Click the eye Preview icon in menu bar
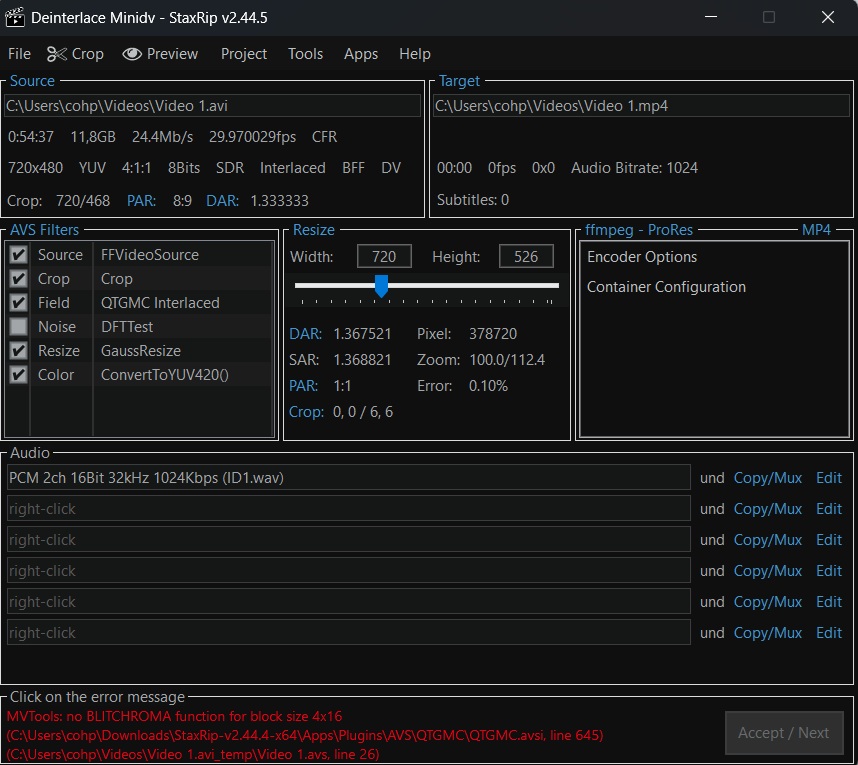 click(132, 54)
